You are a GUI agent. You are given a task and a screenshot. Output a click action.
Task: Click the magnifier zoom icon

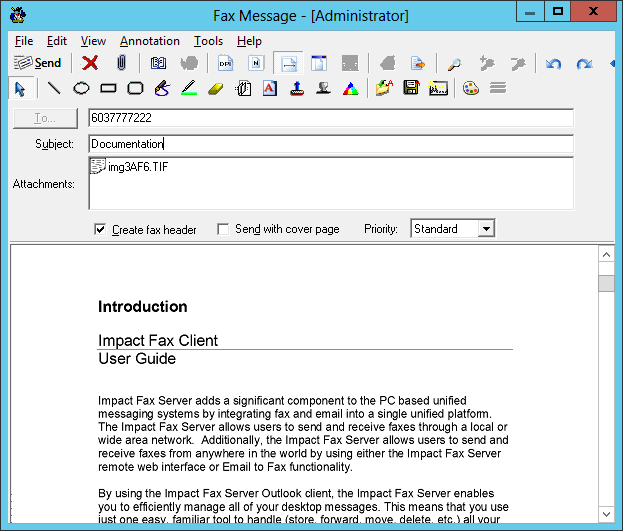[x=454, y=63]
